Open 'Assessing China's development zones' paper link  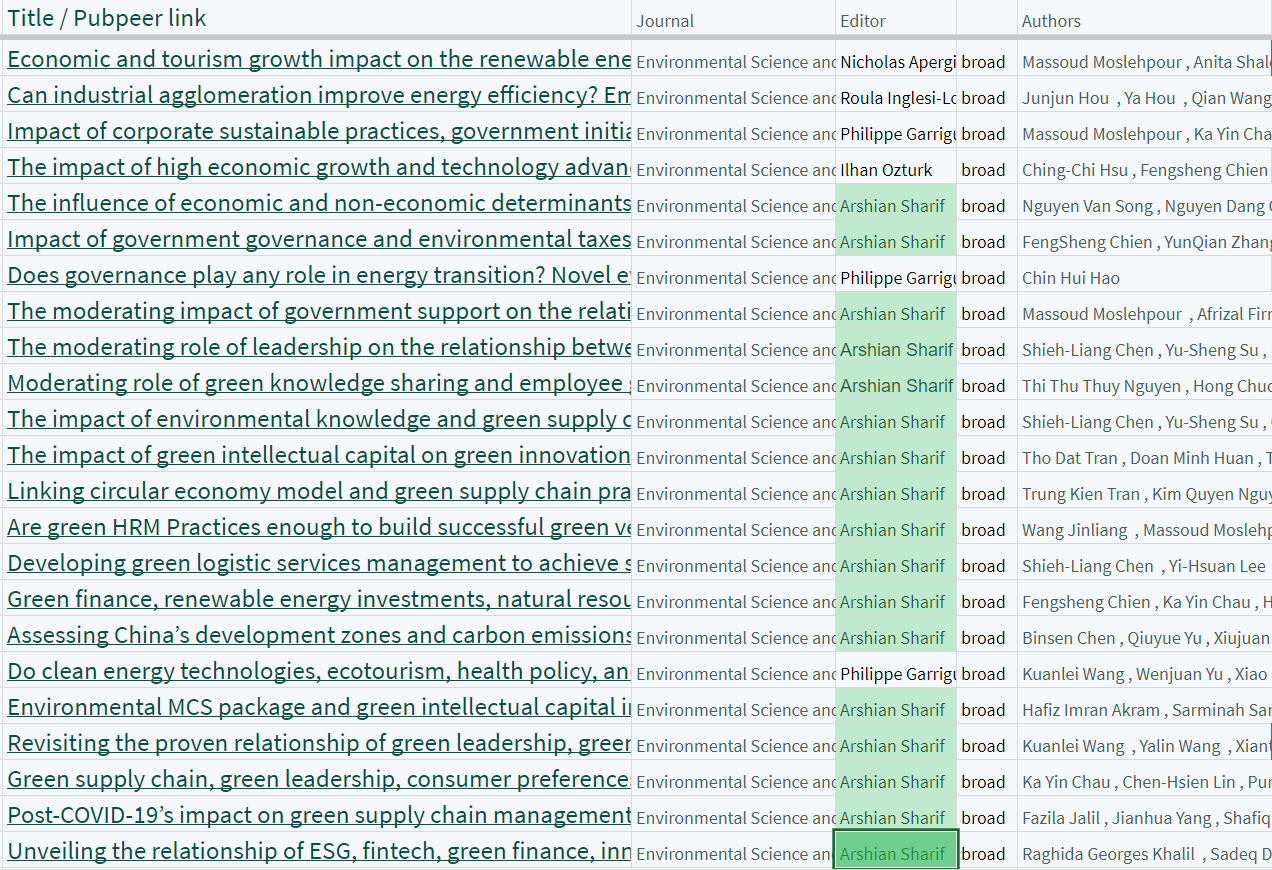point(318,636)
